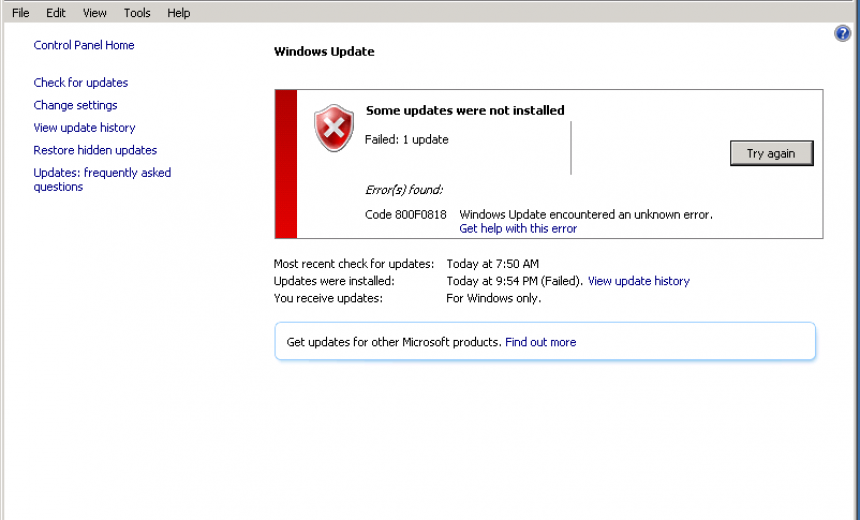
Task: Open Change settings in sidebar
Action: [75, 105]
